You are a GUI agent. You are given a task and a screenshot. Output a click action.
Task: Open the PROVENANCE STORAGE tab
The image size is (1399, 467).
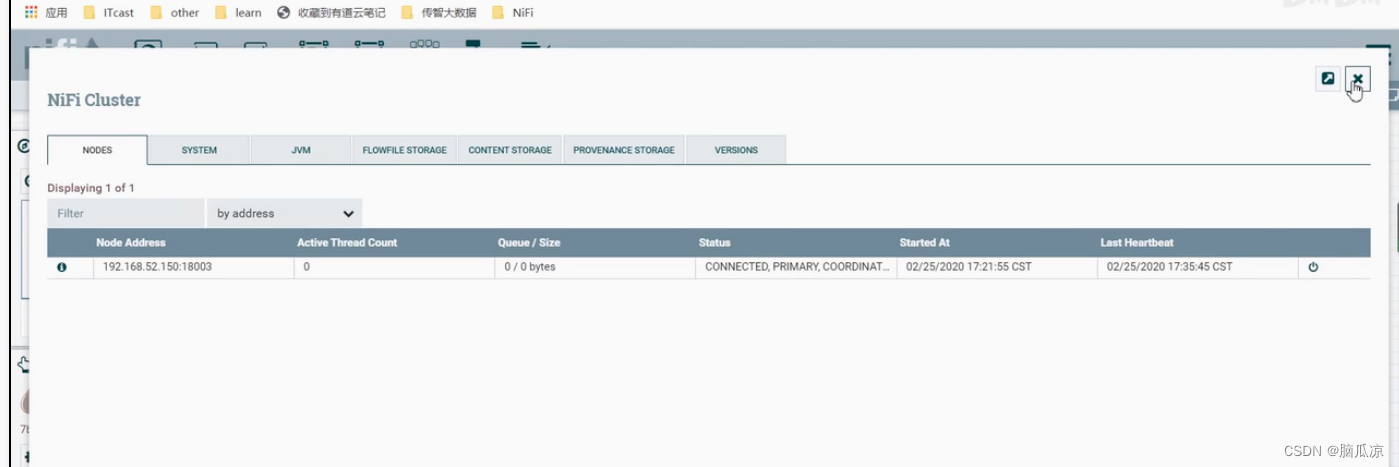click(624, 150)
